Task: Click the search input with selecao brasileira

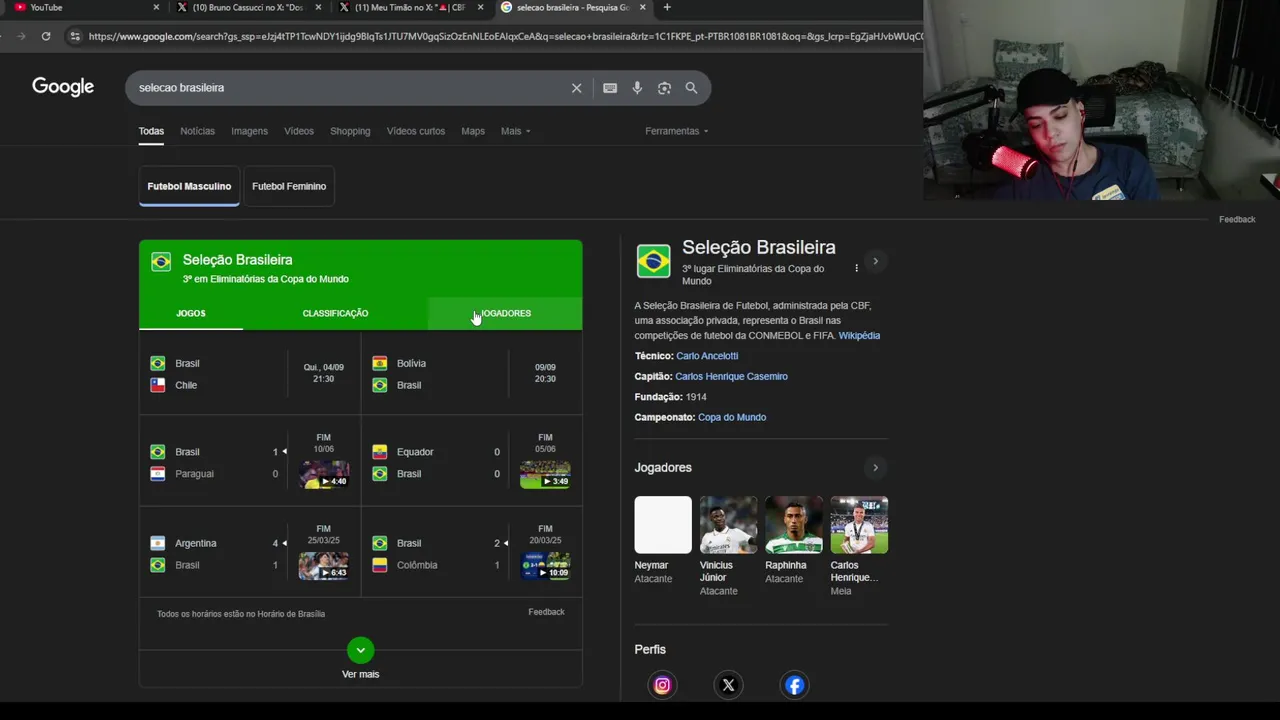Action: click(350, 88)
